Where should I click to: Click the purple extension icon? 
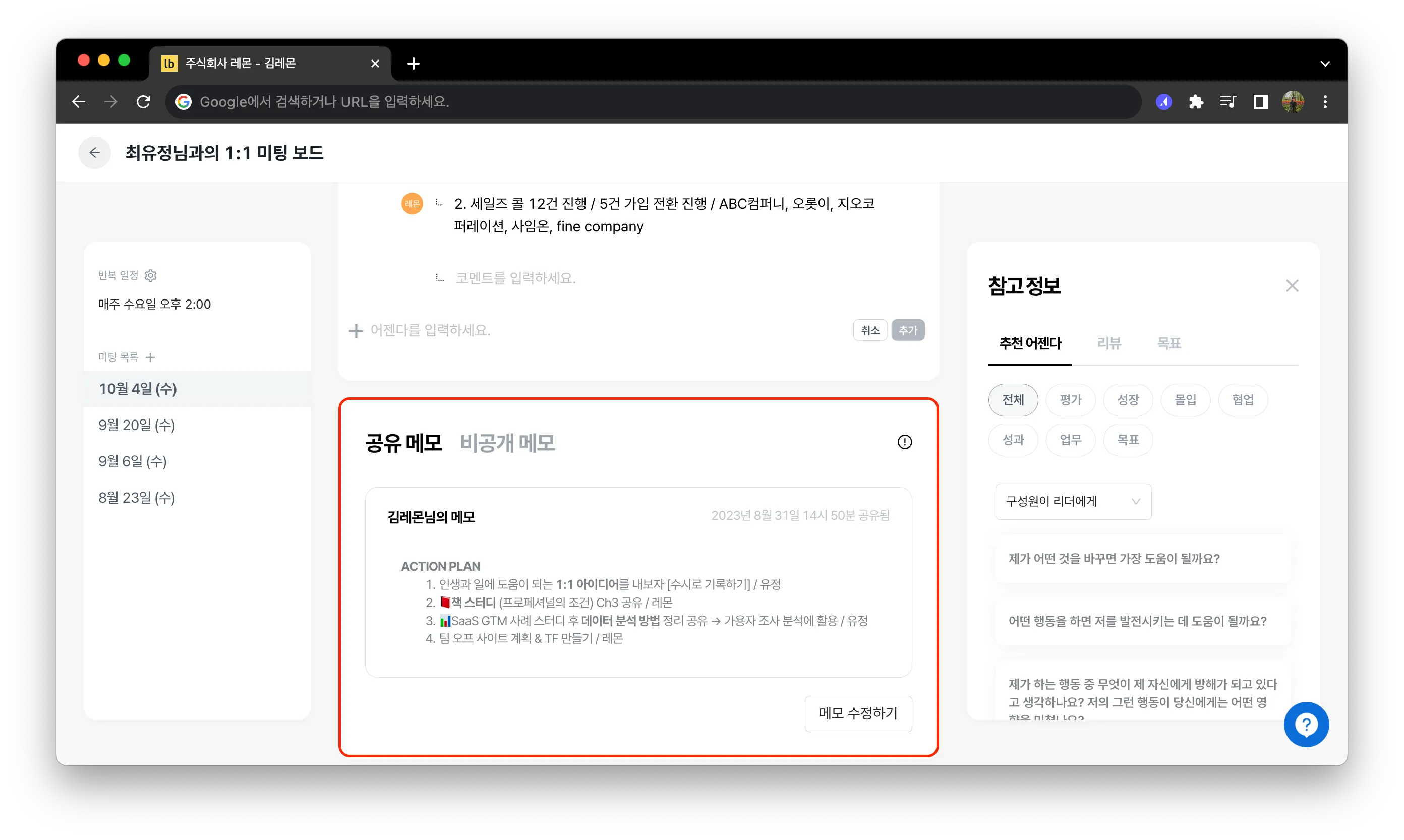click(x=1164, y=102)
